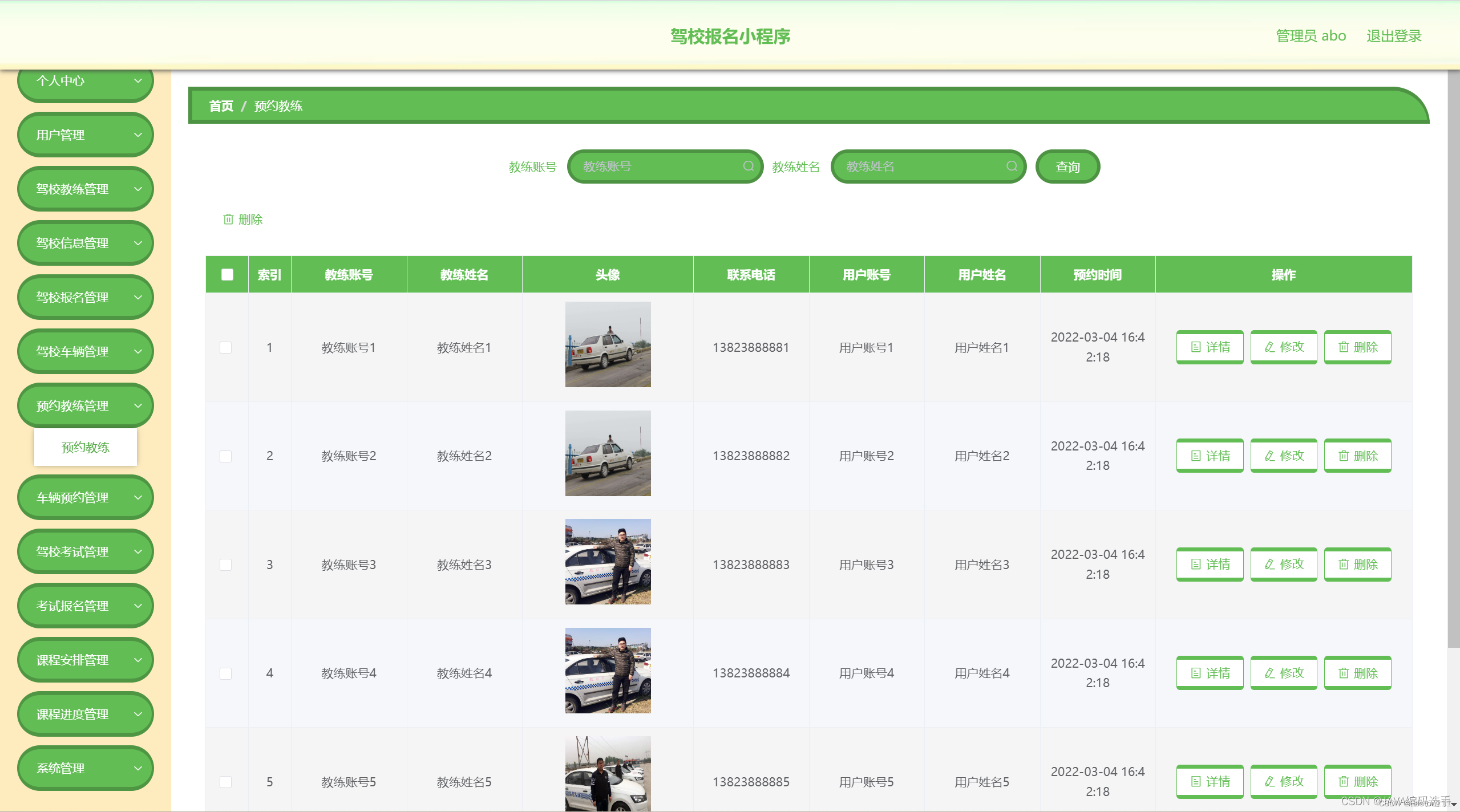Screen dimensions: 1460x812
Task: Check the checkbox for row 3
Action: (x=226, y=565)
